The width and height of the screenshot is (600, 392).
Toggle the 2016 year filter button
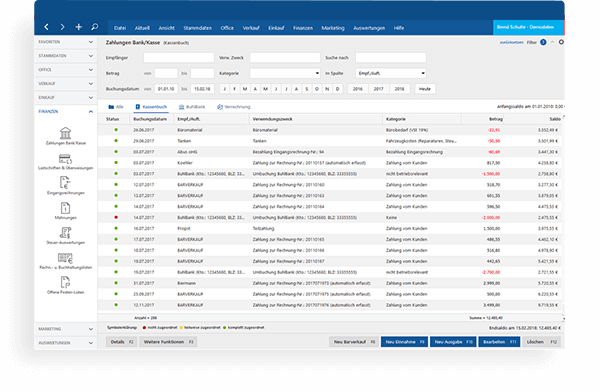(x=357, y=89)
